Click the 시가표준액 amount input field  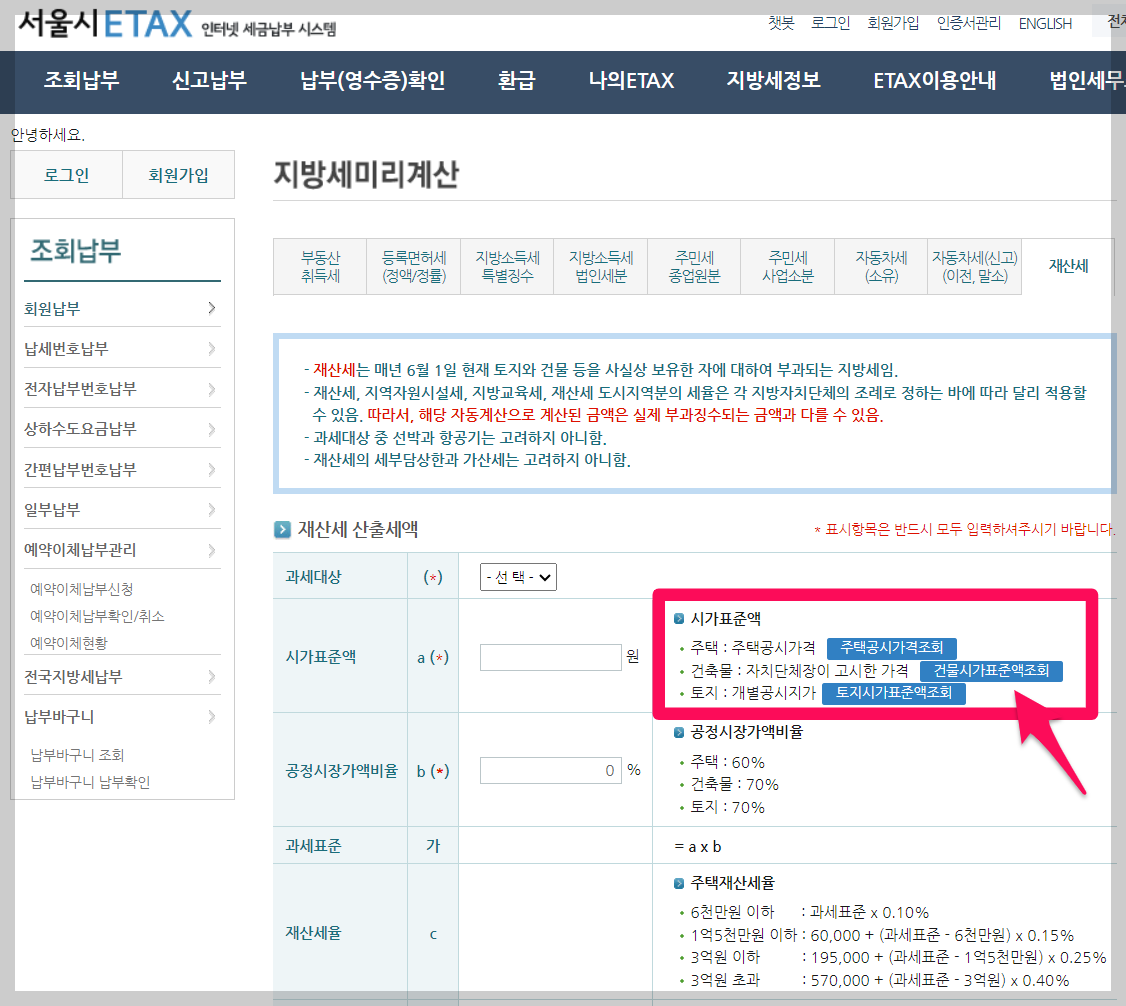point(549,657)
